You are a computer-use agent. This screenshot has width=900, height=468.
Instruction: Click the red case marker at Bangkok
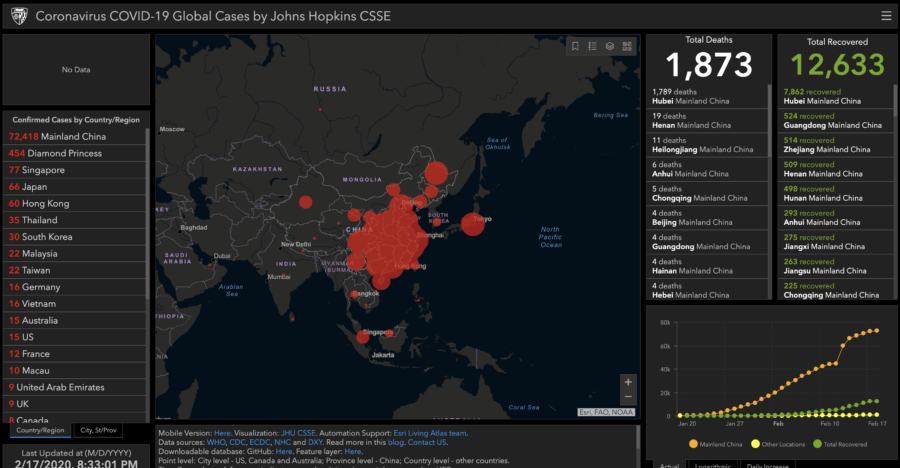click(x=354, y=295)
